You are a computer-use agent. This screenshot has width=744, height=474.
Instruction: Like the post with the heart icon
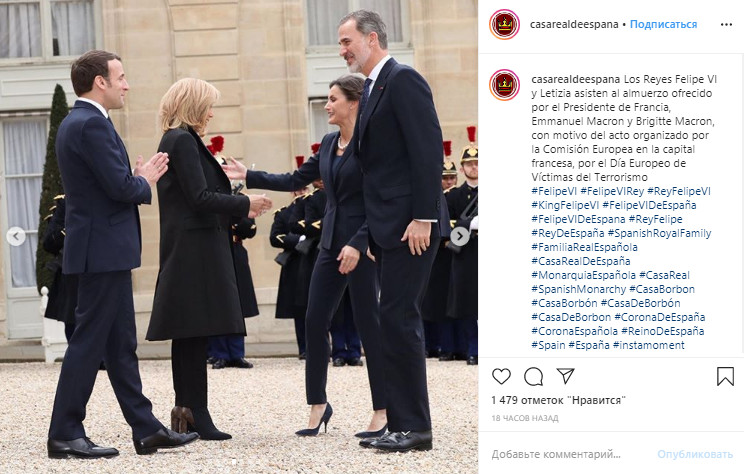click(x=501, y=377)
